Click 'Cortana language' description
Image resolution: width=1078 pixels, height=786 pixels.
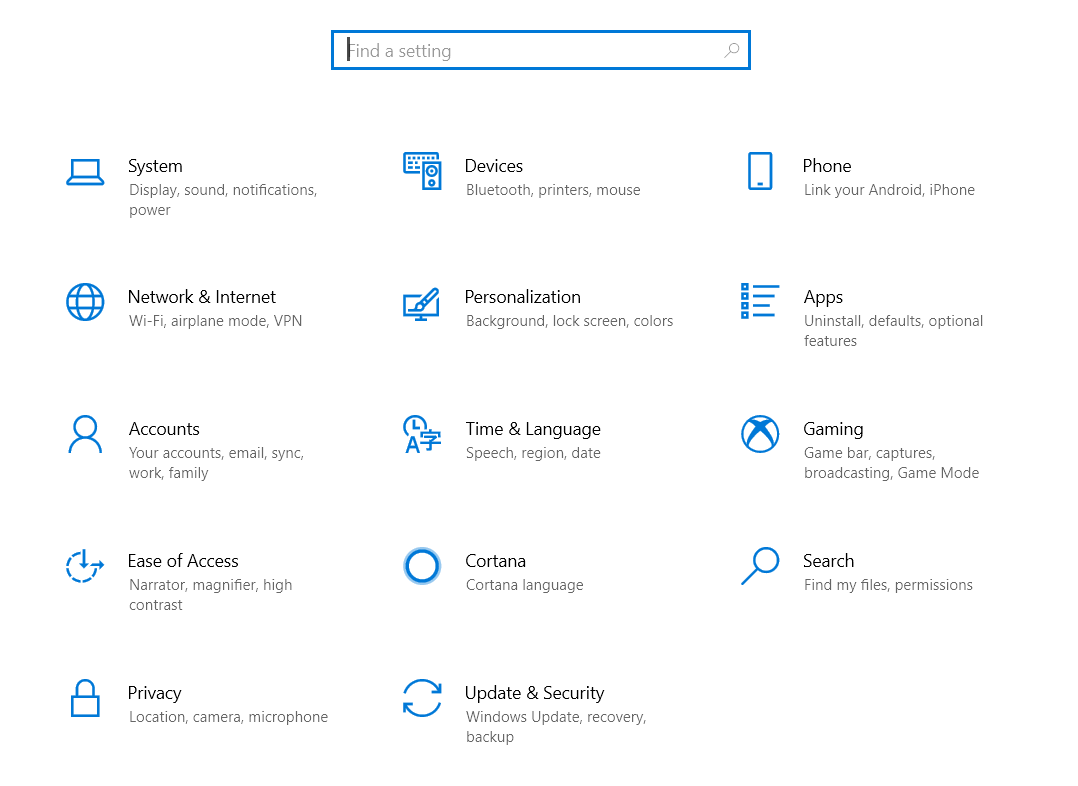tap(525, 585)
